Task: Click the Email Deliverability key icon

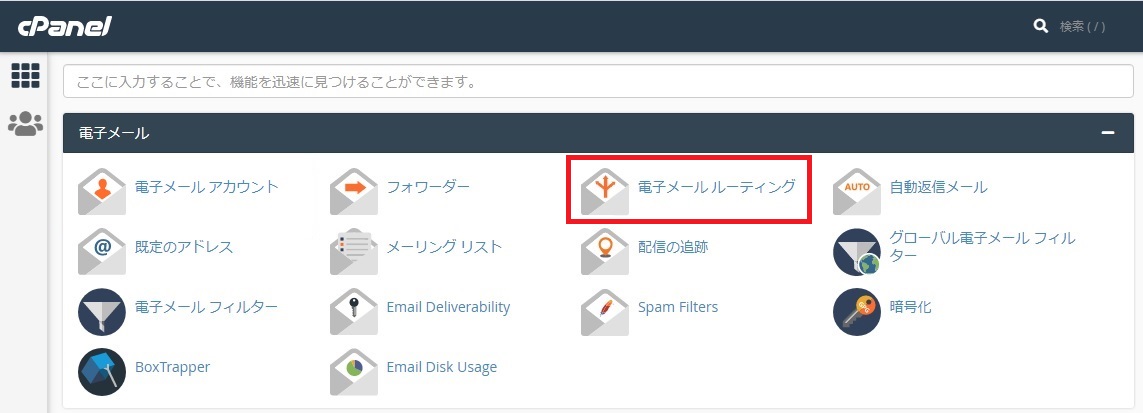Action: [x=354, y=312]
